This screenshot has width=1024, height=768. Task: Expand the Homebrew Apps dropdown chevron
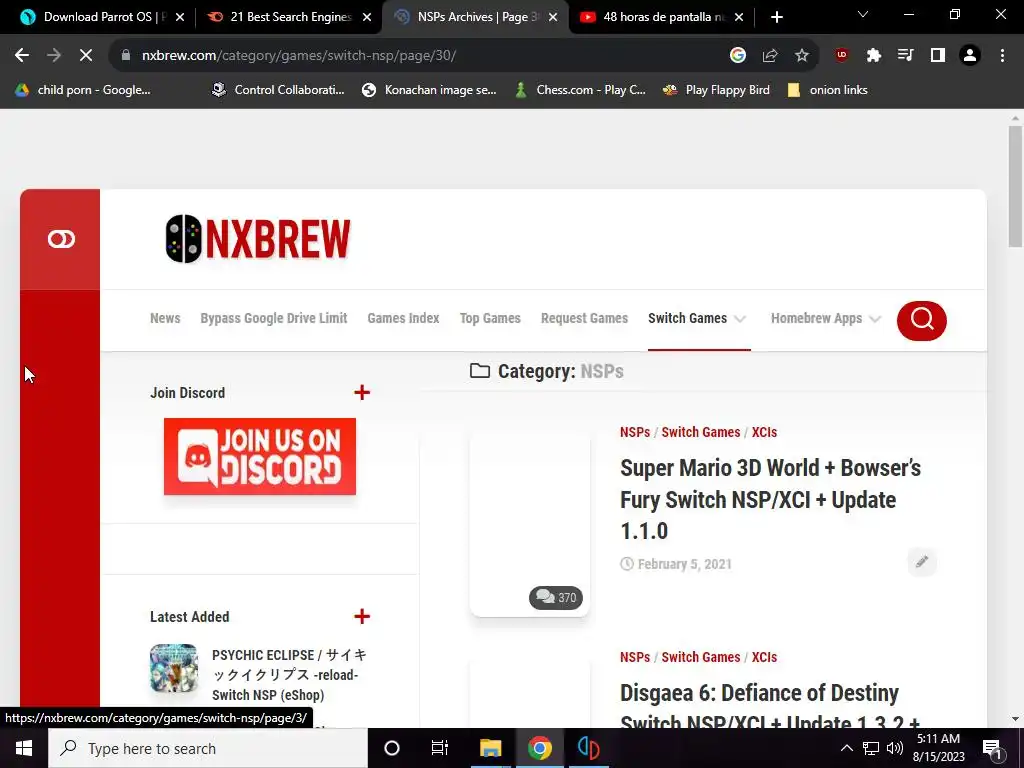tap(875, 319)
